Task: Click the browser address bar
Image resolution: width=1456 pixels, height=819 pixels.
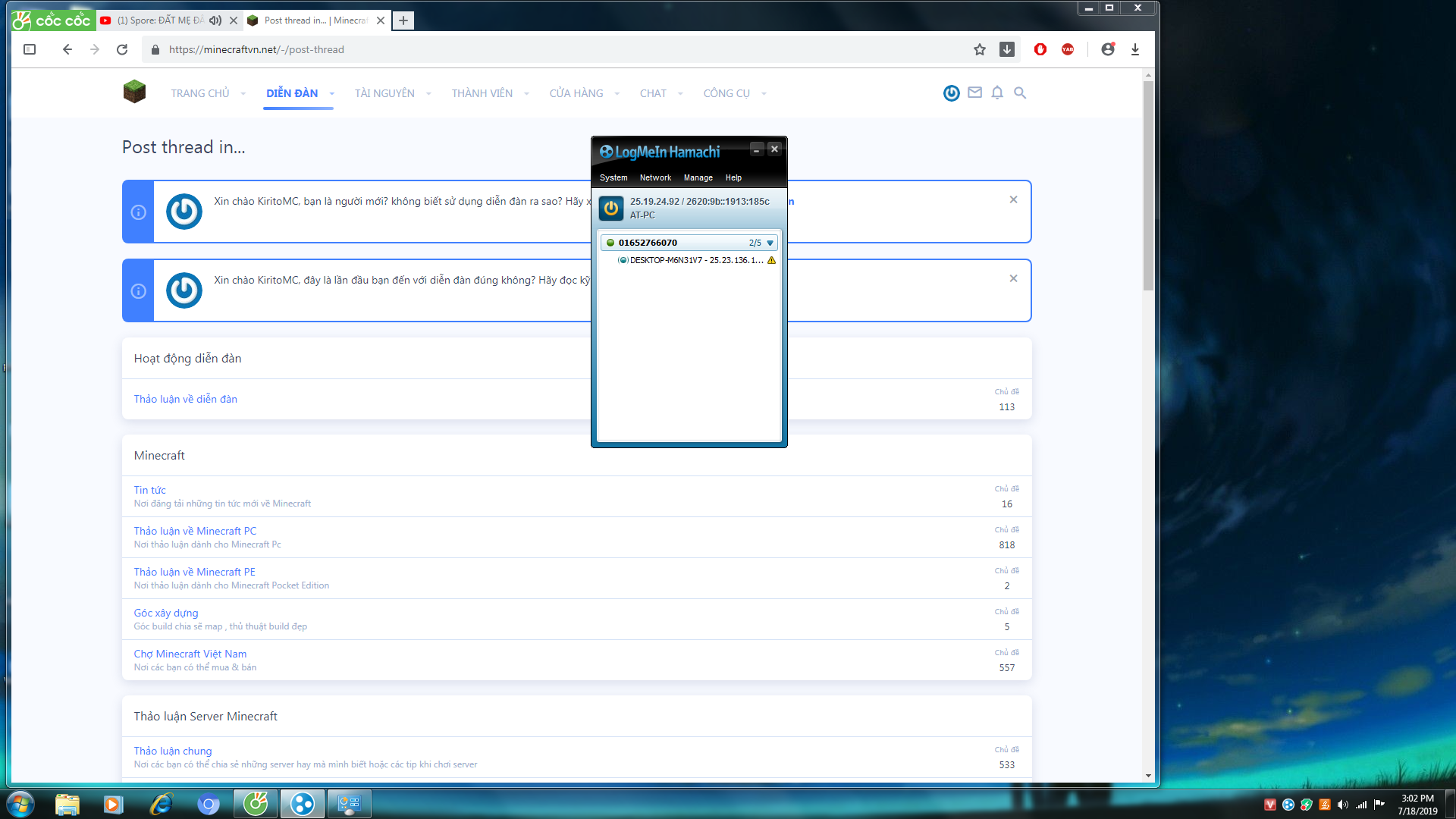Action: click(531, 49)
